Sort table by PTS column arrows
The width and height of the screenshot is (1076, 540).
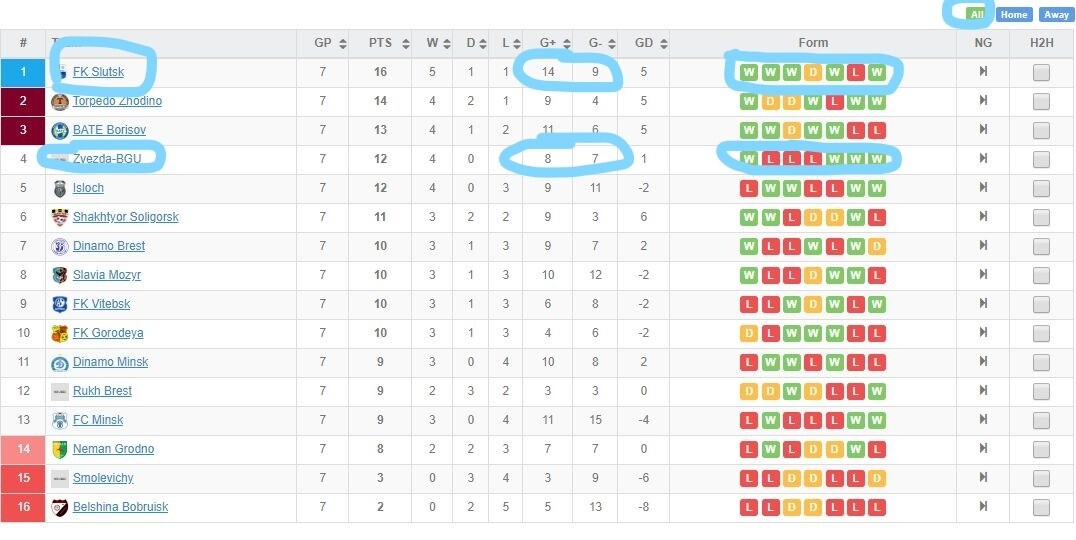point(405,44)
